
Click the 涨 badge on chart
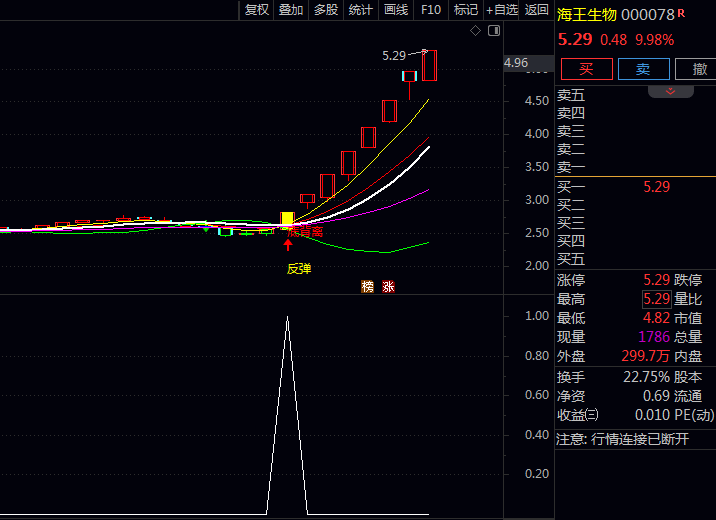click(x=389, y=287)
